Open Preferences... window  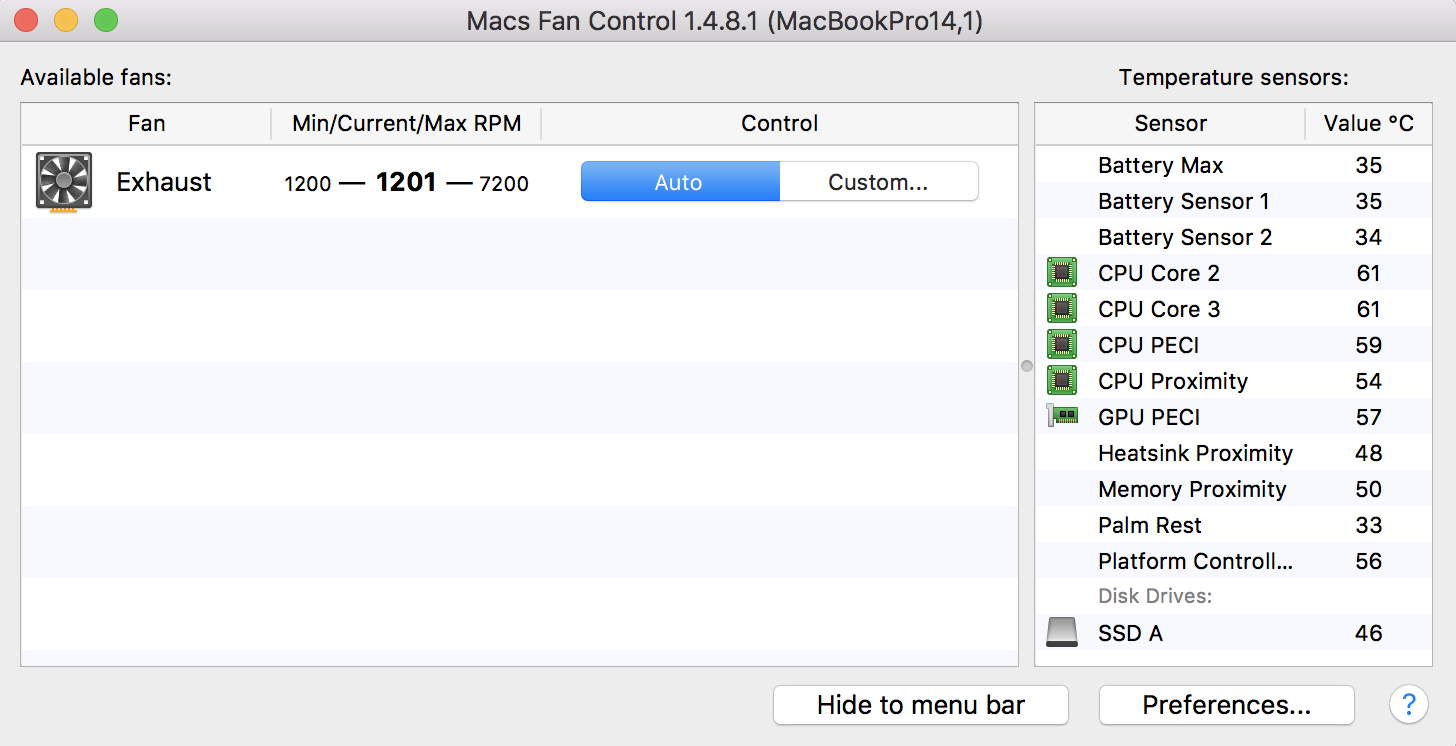pyautogui.click(x=1227, y=705)
